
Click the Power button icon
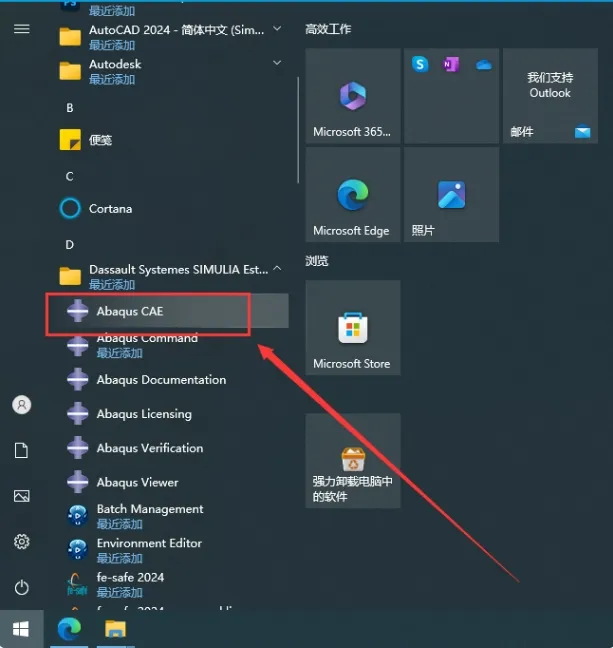click(21, 587)
